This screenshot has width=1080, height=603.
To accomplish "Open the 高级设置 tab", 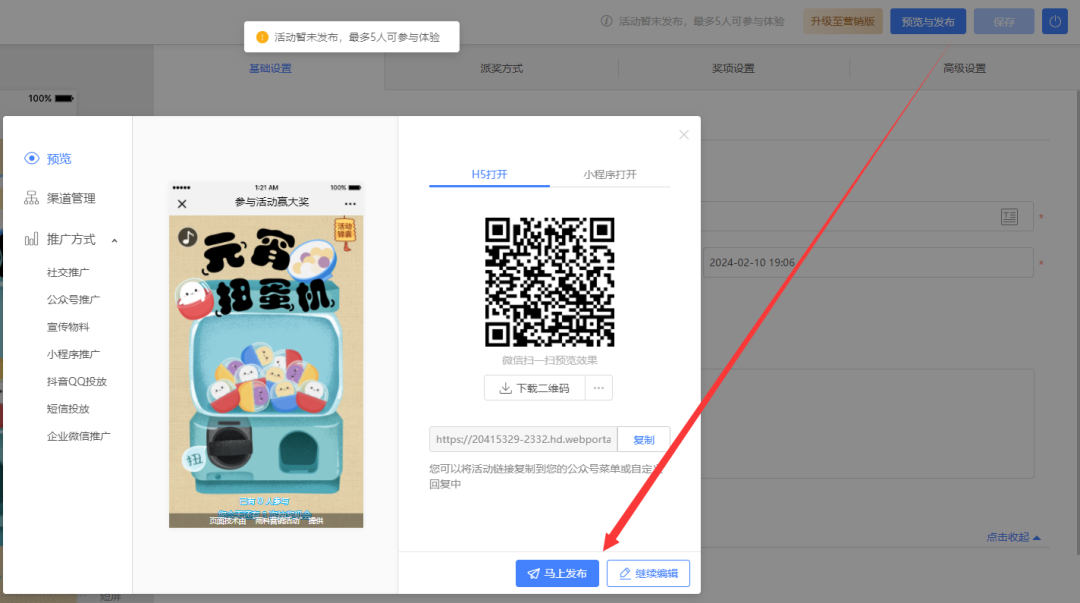I will click(964, 68).
